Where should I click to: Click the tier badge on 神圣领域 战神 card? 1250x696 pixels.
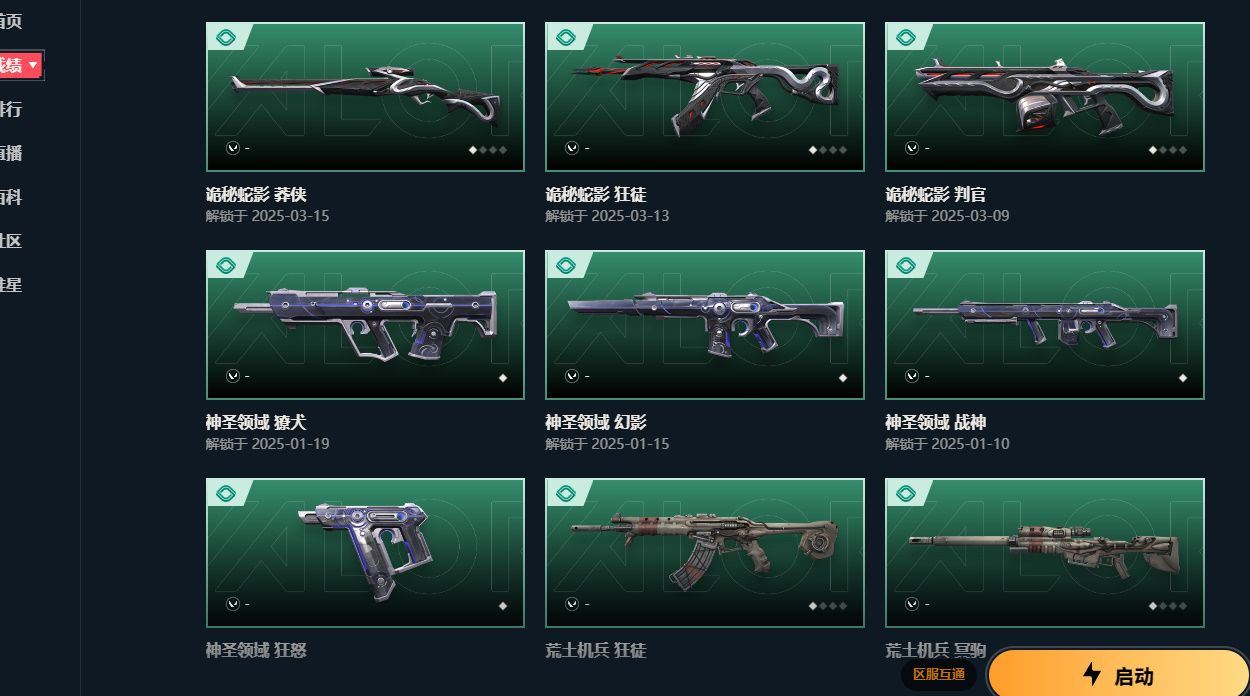tap(906, 266)
